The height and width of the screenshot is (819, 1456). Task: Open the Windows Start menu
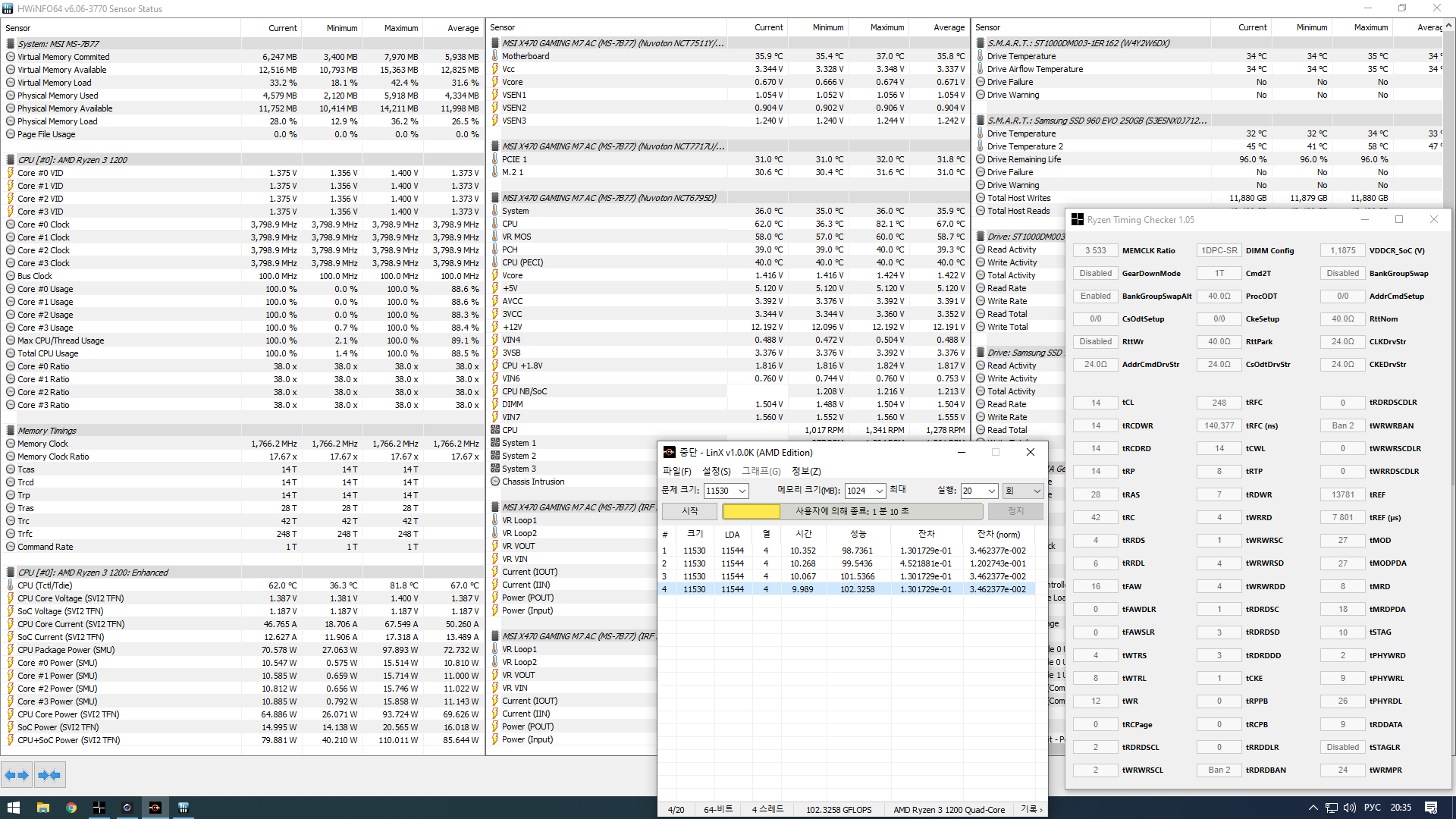pyautogui.click(x=13, y=808)
